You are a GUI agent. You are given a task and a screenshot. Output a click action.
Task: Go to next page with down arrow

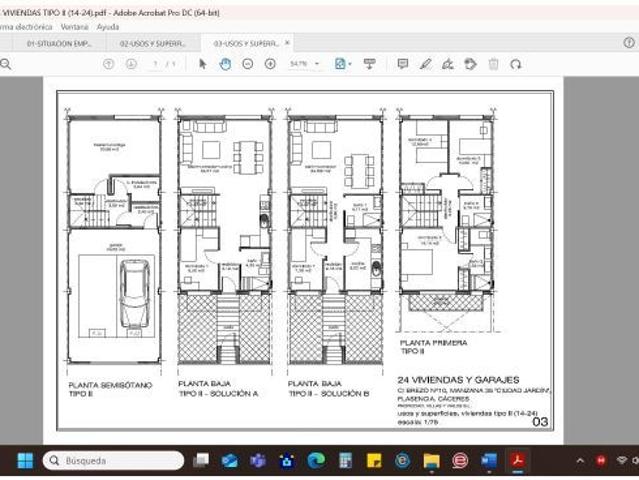[x=131, y=64]
